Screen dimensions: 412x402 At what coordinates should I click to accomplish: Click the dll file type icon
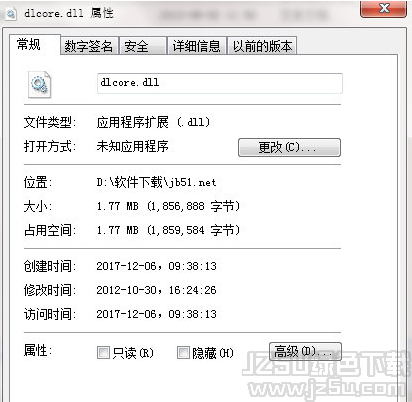(x=39, y=85)
